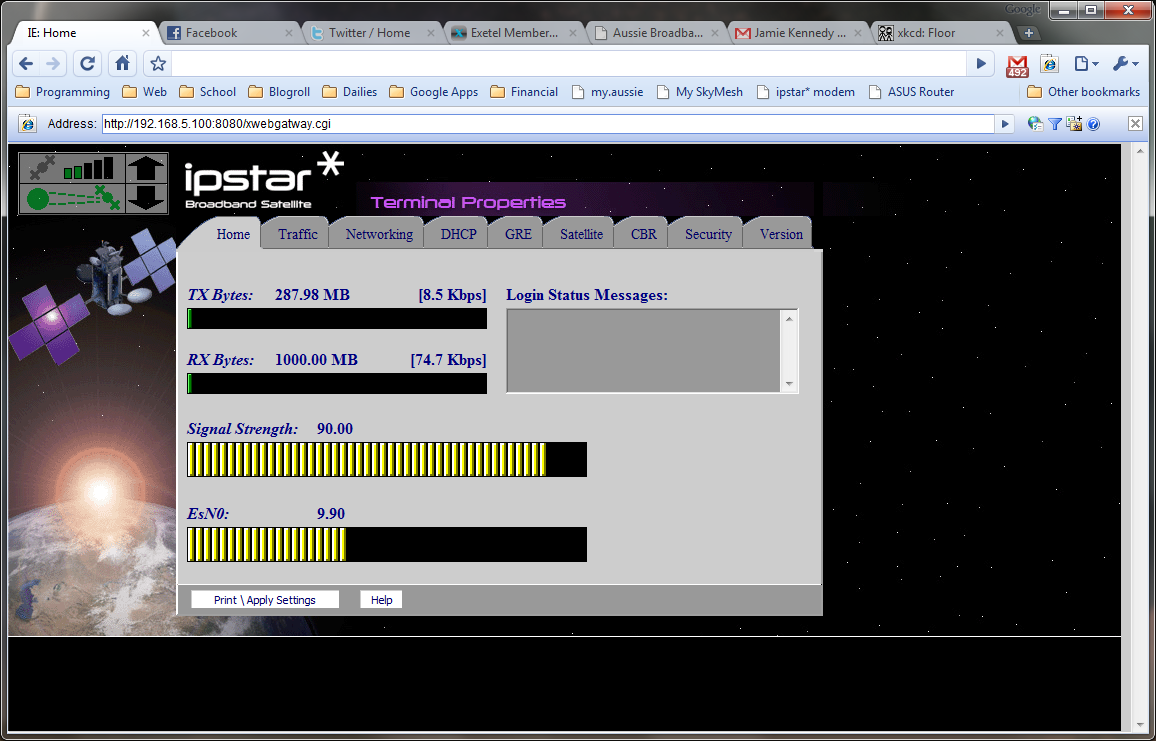1156x741 pixels.
Task: Click the RX Bytes progress bar
Action: pos(337,383)
